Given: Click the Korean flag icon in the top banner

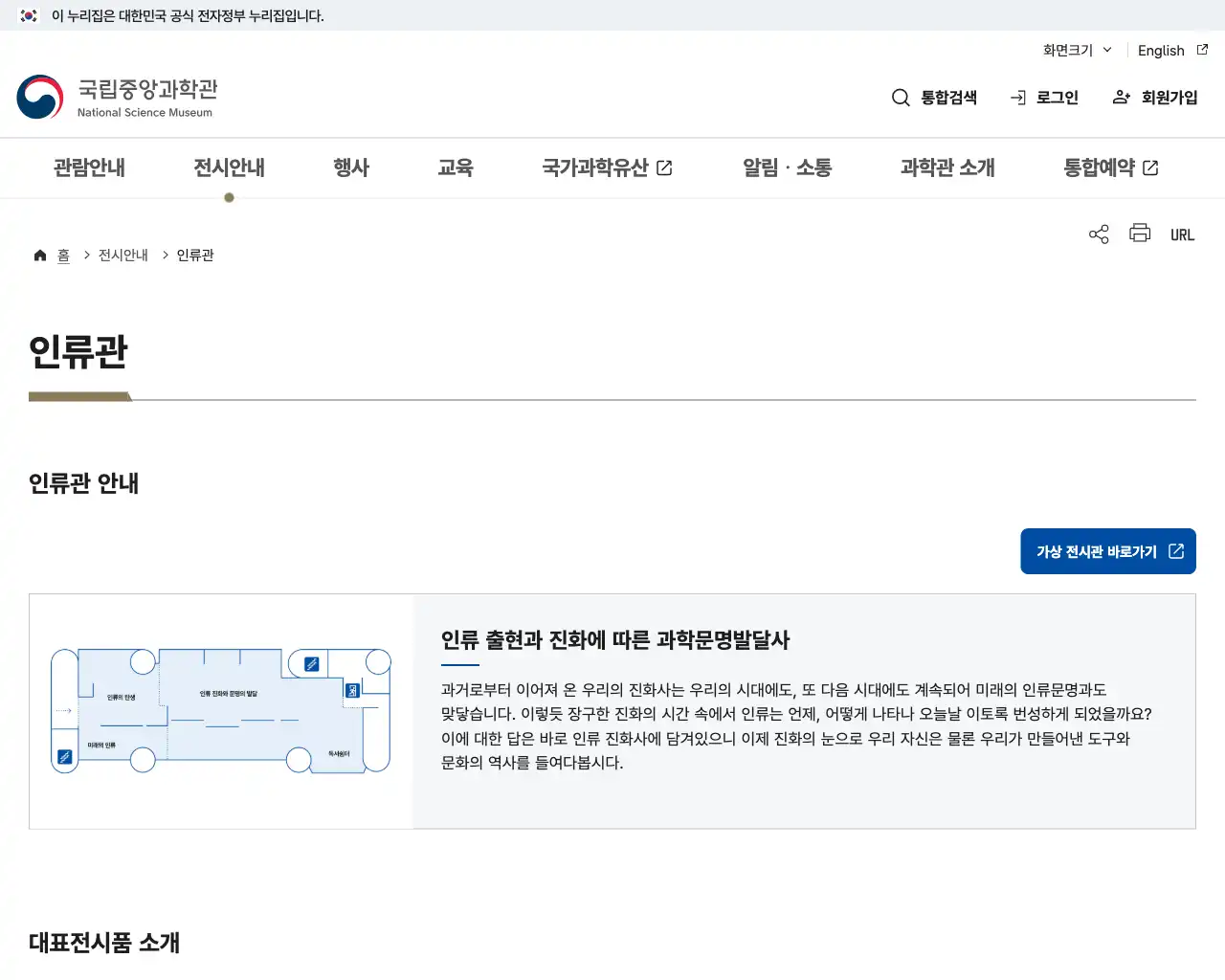Looking at the screenshot, I should point(28,15).
